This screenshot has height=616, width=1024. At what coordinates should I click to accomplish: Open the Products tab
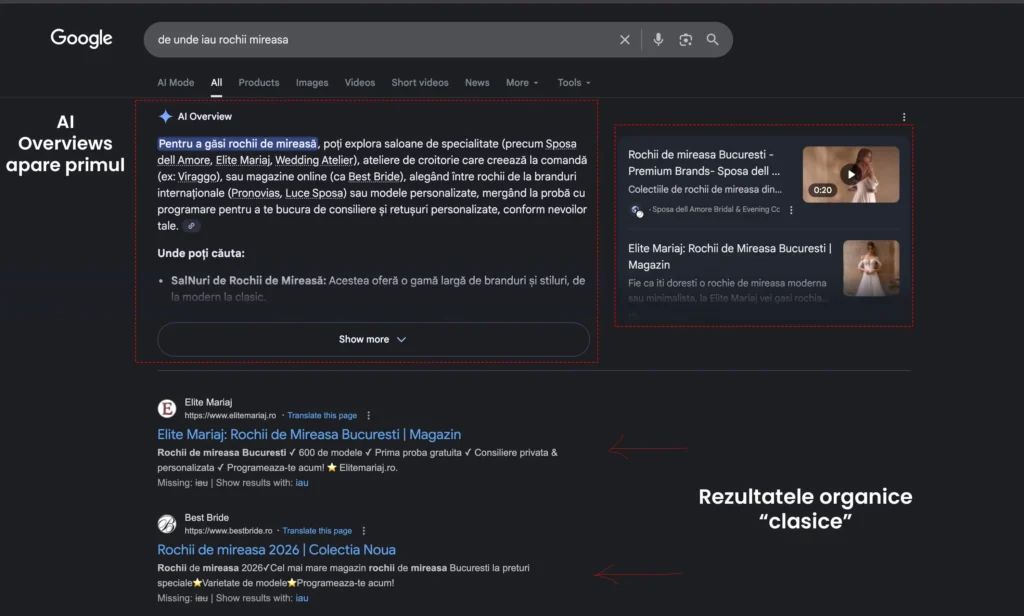[x=259, y=82]
